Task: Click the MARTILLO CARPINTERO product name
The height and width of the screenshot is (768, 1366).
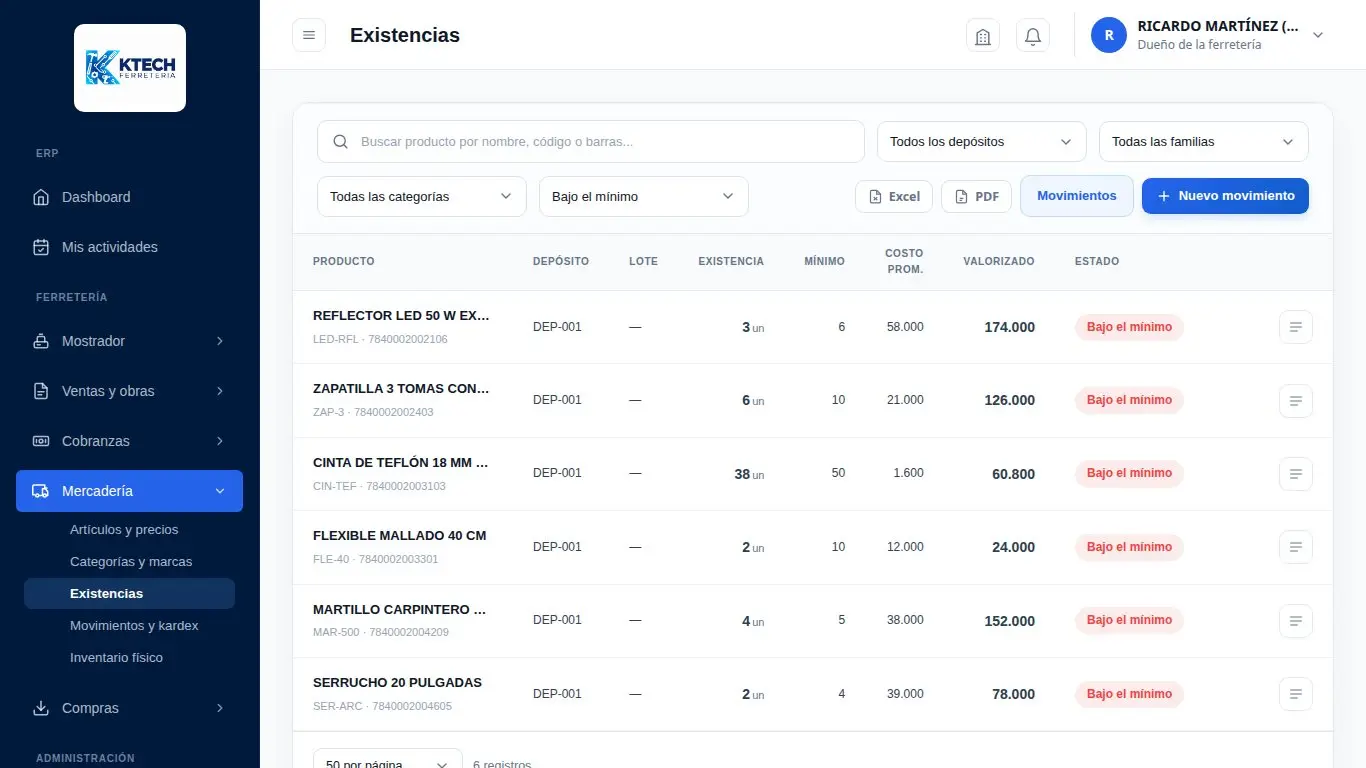Action: point(400,609)
